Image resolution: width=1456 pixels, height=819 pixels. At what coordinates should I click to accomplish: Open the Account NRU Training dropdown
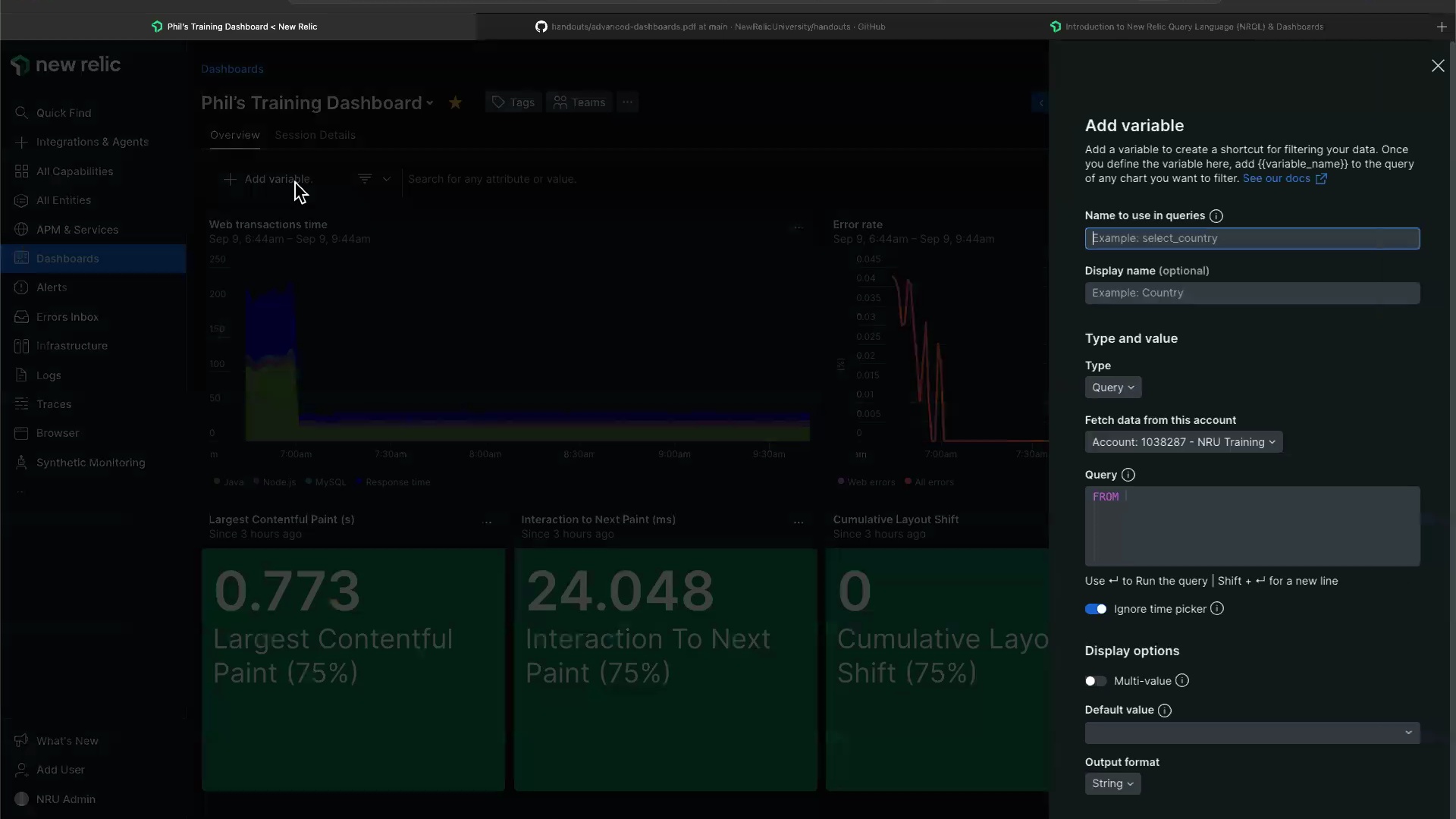(1184, 442)
